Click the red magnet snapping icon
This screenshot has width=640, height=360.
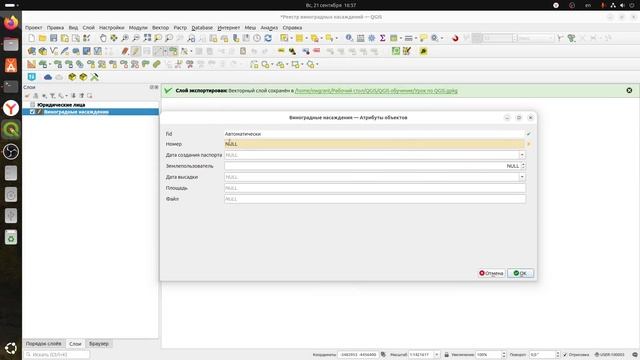coord(455,38)
